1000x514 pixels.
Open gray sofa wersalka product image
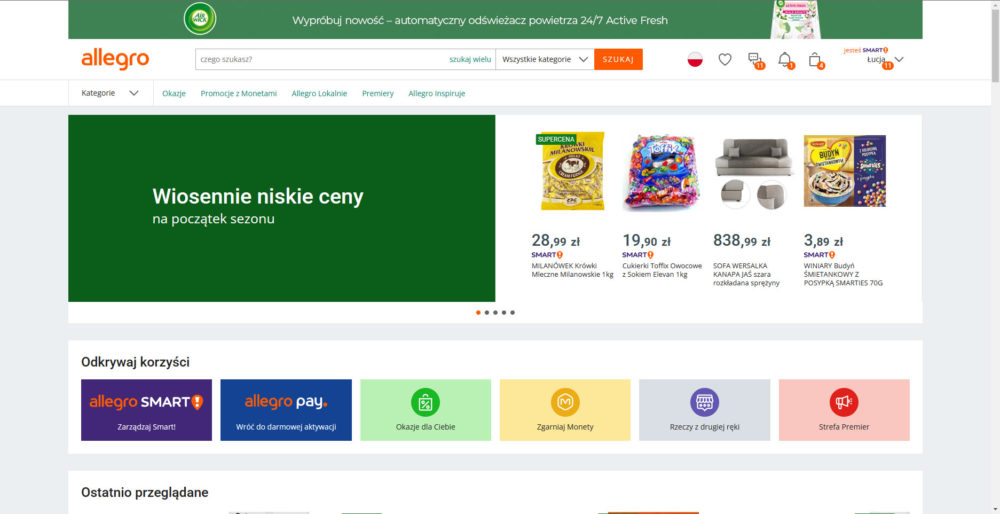(x=753, y=172)
